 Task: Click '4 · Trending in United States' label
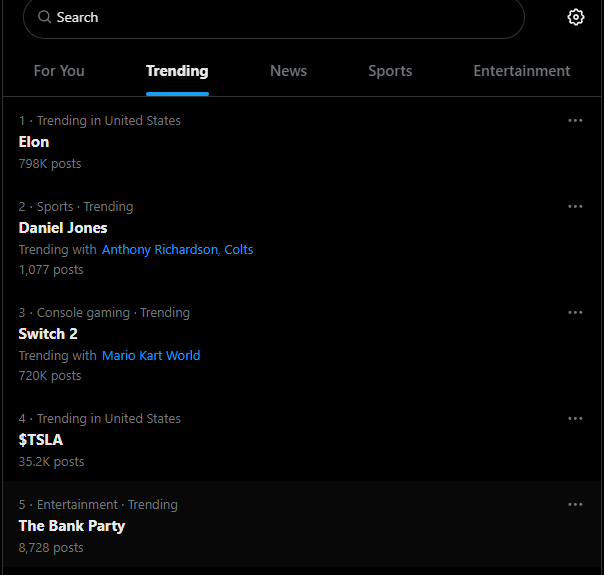(99, 419)
